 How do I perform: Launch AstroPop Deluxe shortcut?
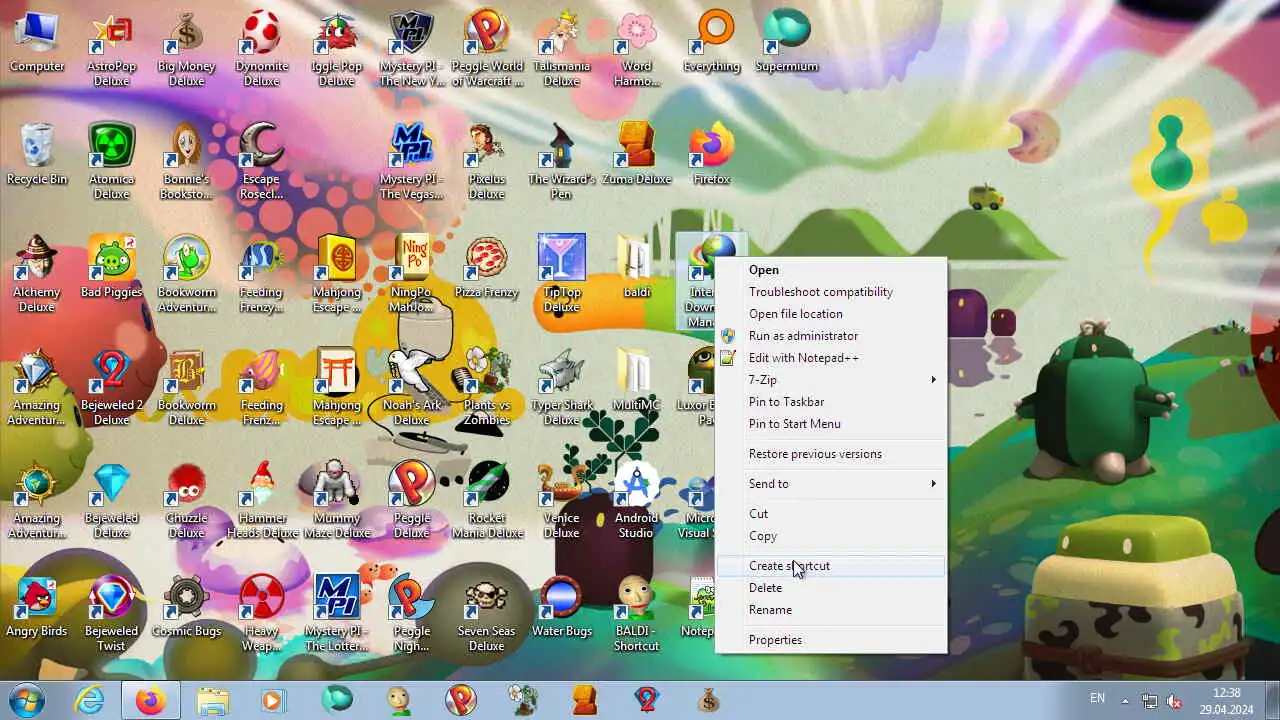click(x=112, y=49)
